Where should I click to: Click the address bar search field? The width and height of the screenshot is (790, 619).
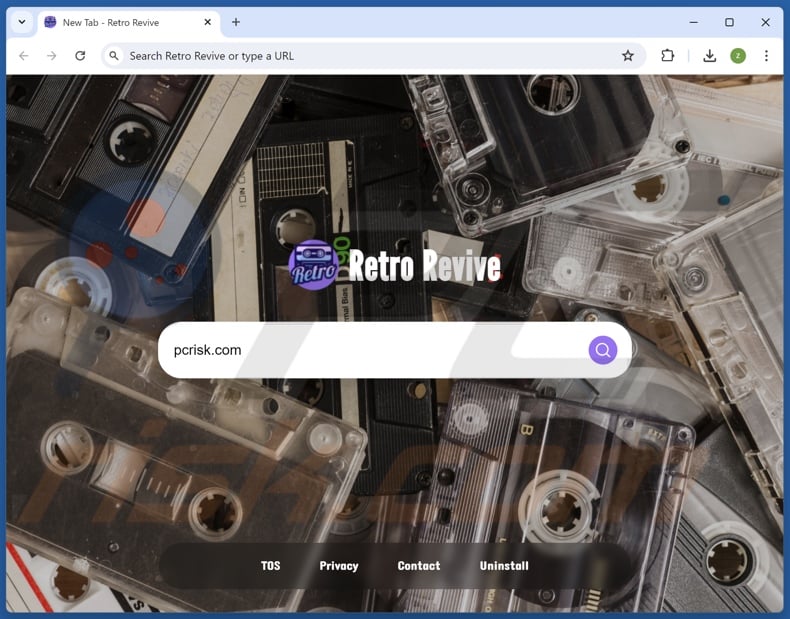373,56
